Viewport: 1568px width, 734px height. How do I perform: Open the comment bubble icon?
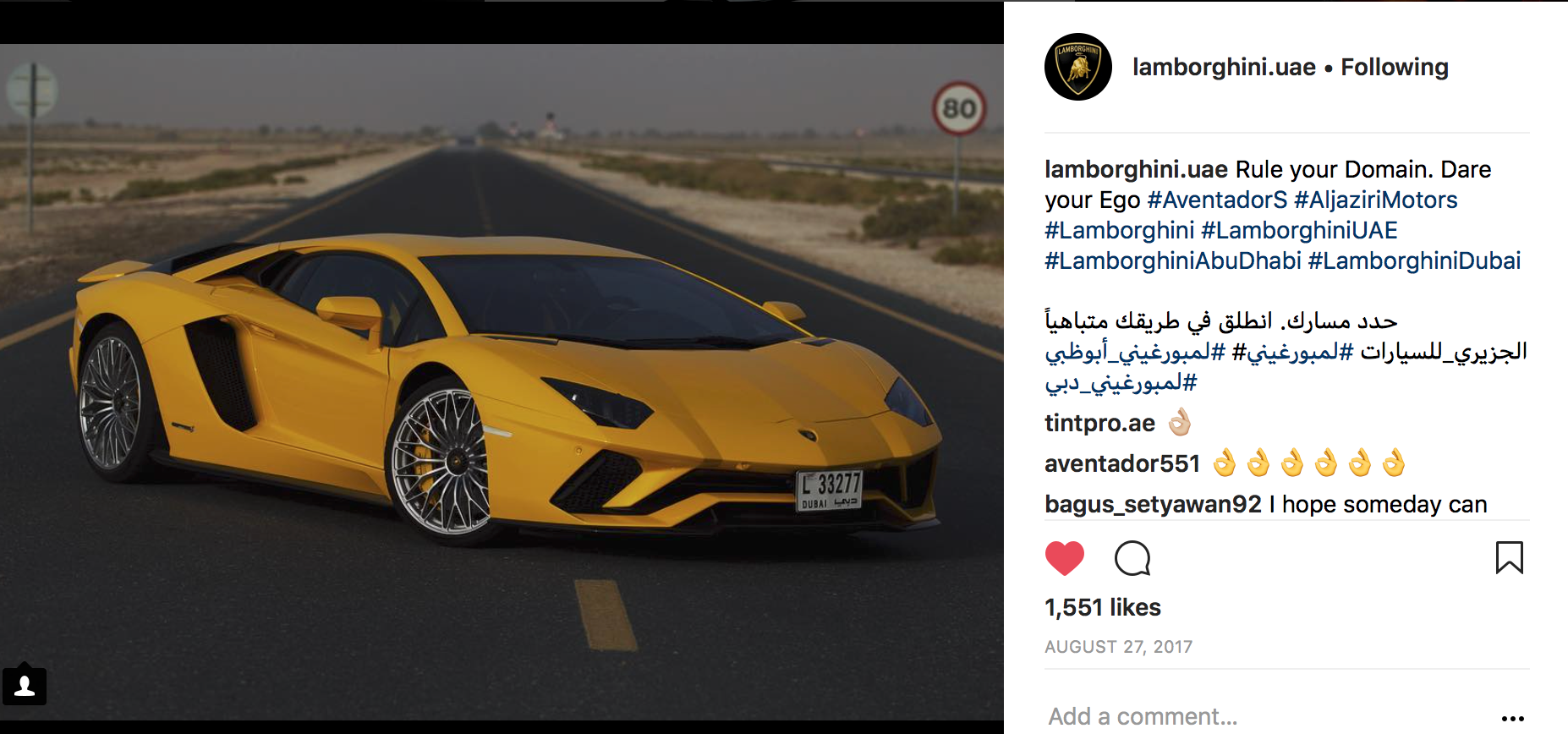point(1132,558)
